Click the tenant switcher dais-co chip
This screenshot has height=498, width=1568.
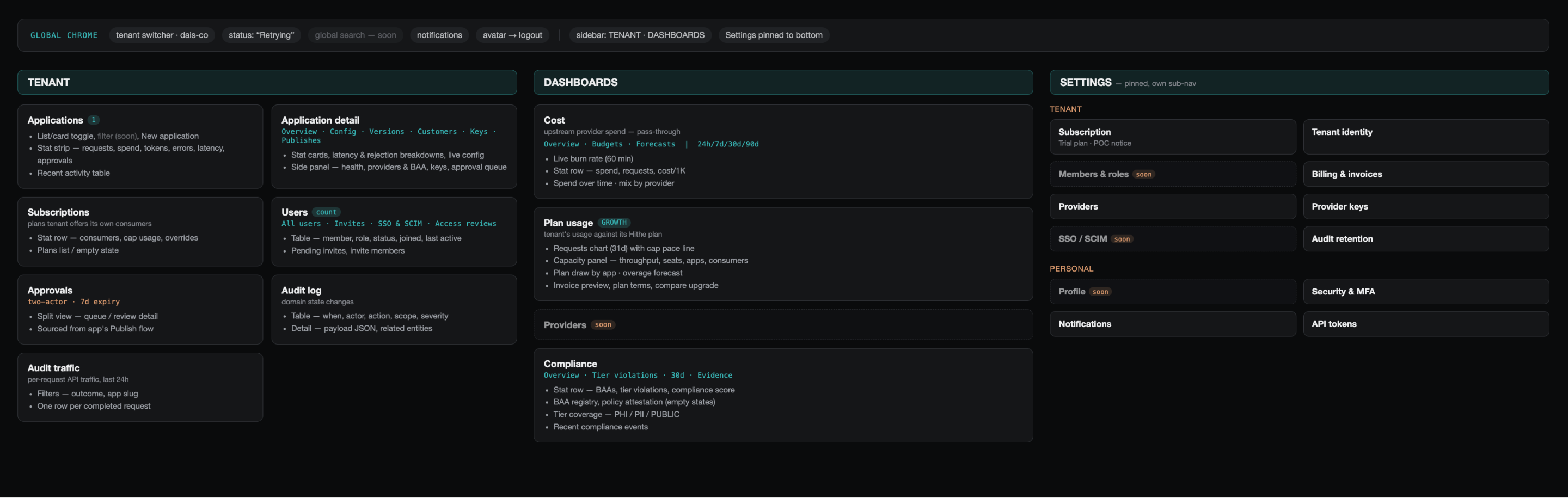click(x=162, y=35)
